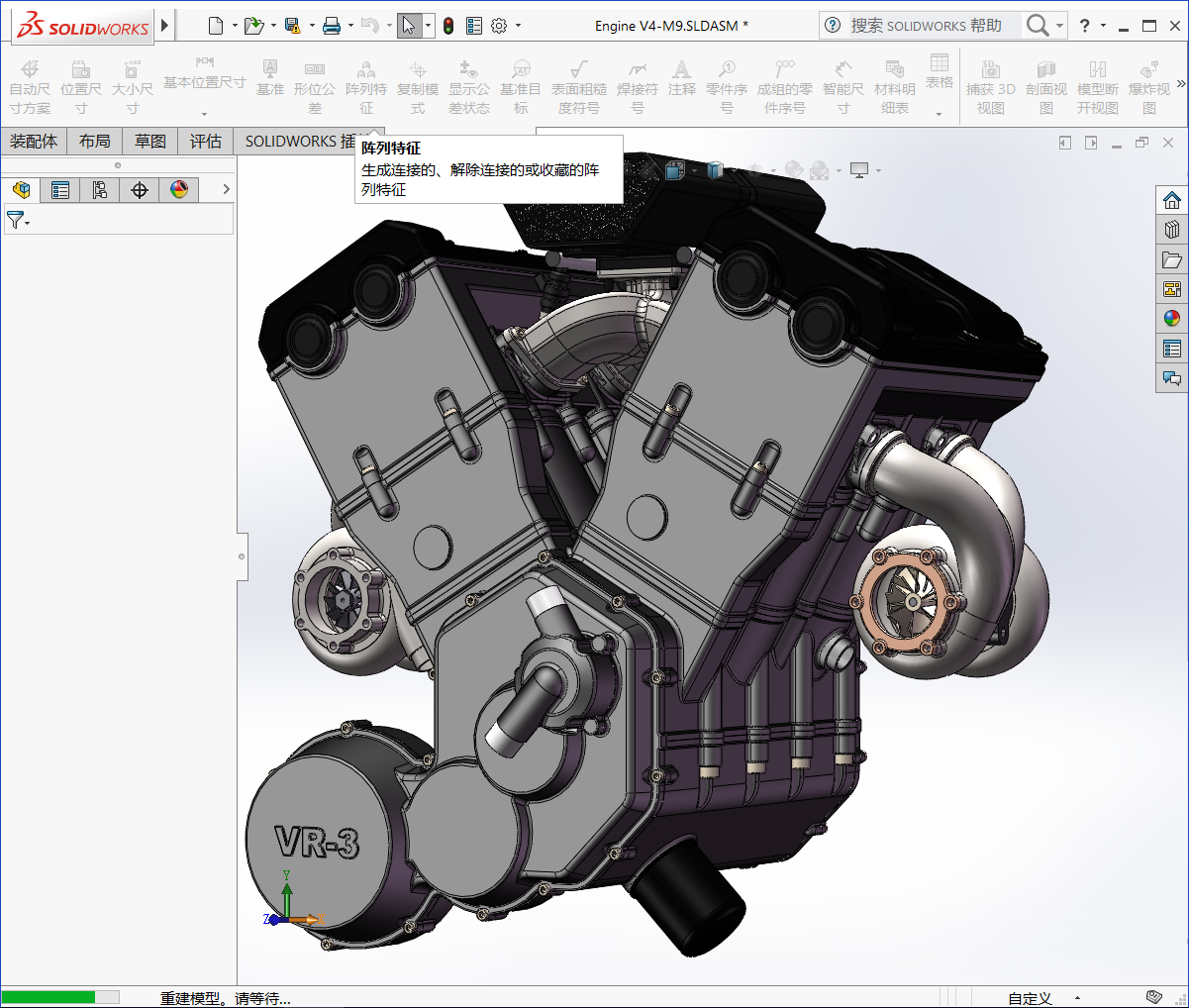The height and width of the screenshot is (1008, 1189).
Task: Expand the SOLIDWORKS menu arrow
Action: coord(164,26)
